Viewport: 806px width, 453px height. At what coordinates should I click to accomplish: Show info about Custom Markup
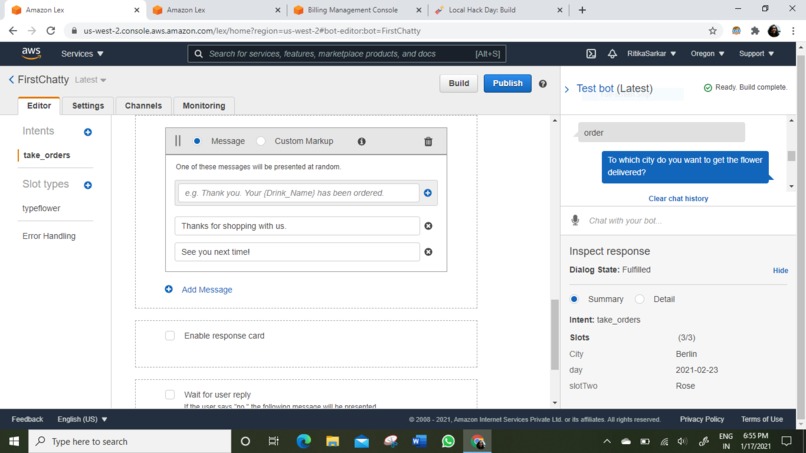pyautogui.click(x=361, y=141)
